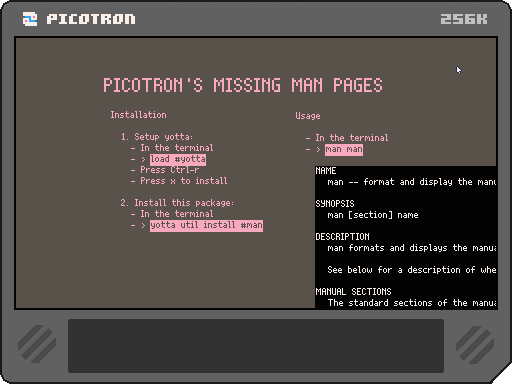Click the highlighted "yotta util install #man" command
This screenshot has height=384, width=512.
[206, 225]
